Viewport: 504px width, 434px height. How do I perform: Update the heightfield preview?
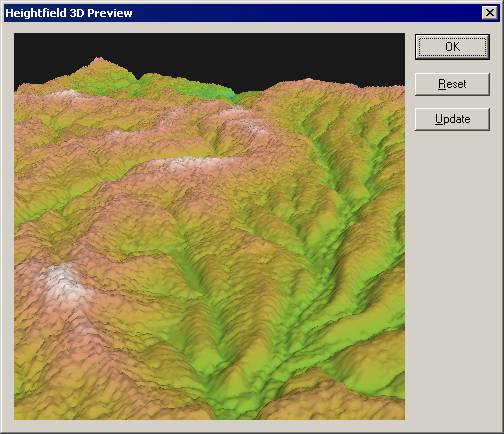click(452, 119)
